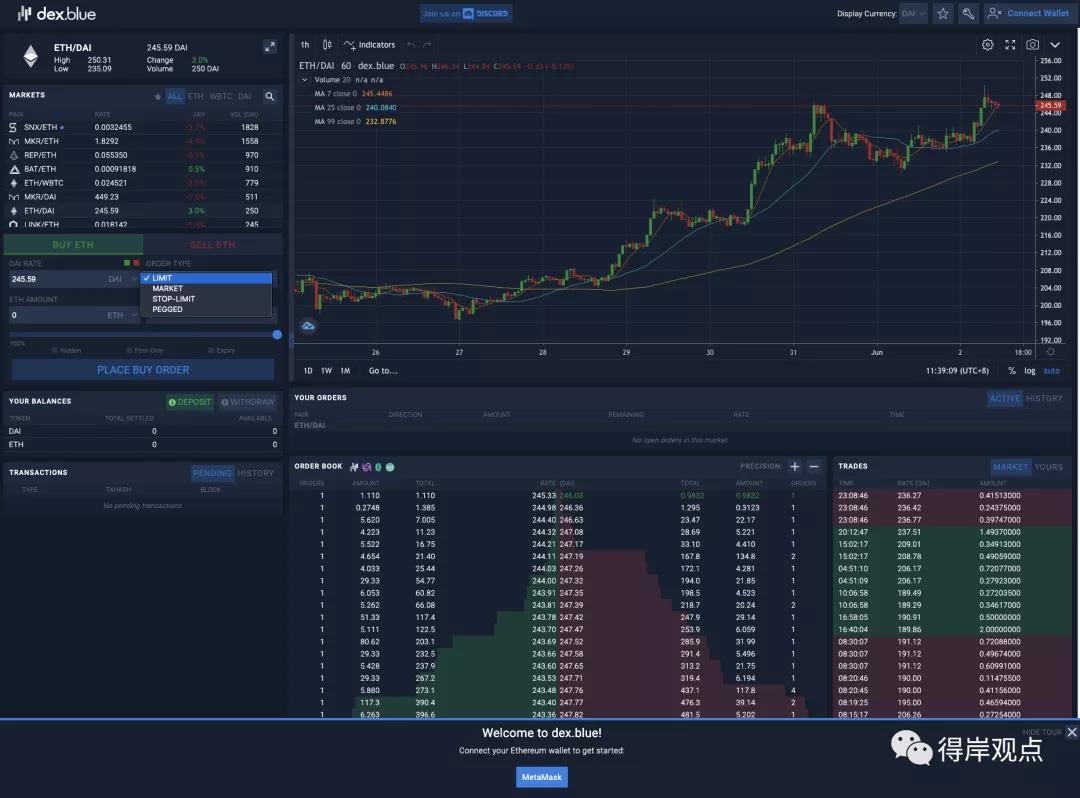
Task: Open DAI rate currency dropdown
Action: point(122,279)
